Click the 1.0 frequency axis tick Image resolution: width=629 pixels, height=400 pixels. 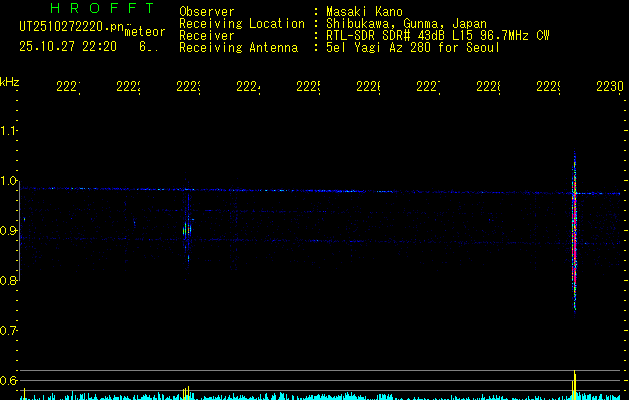tap(9, 181)
